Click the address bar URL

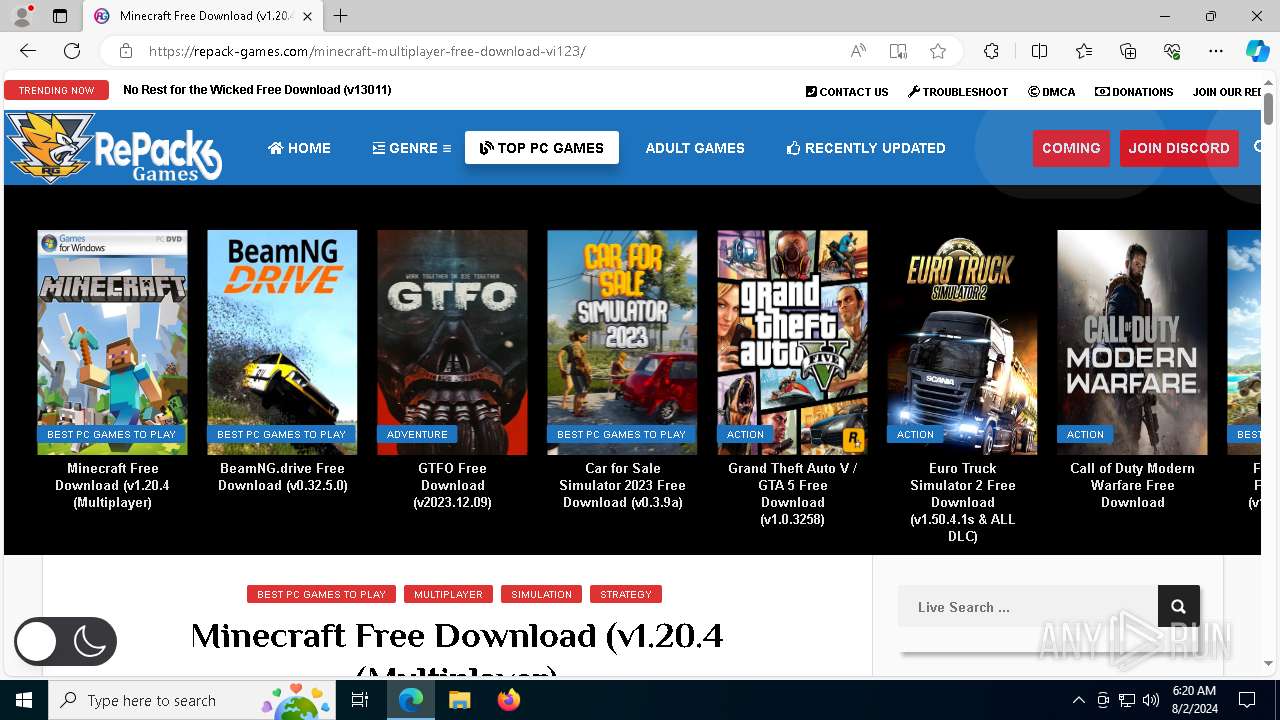367,51
